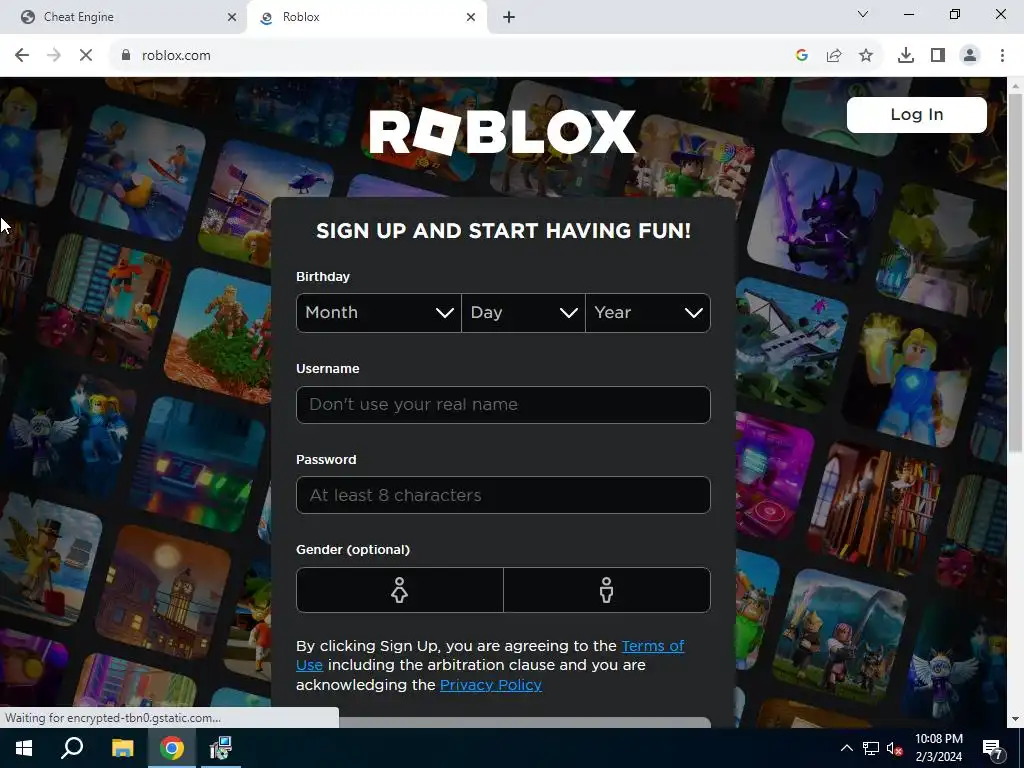Screen dimensions: 1024x768
Task: Open the Terms of Use link
Action: 652,646
